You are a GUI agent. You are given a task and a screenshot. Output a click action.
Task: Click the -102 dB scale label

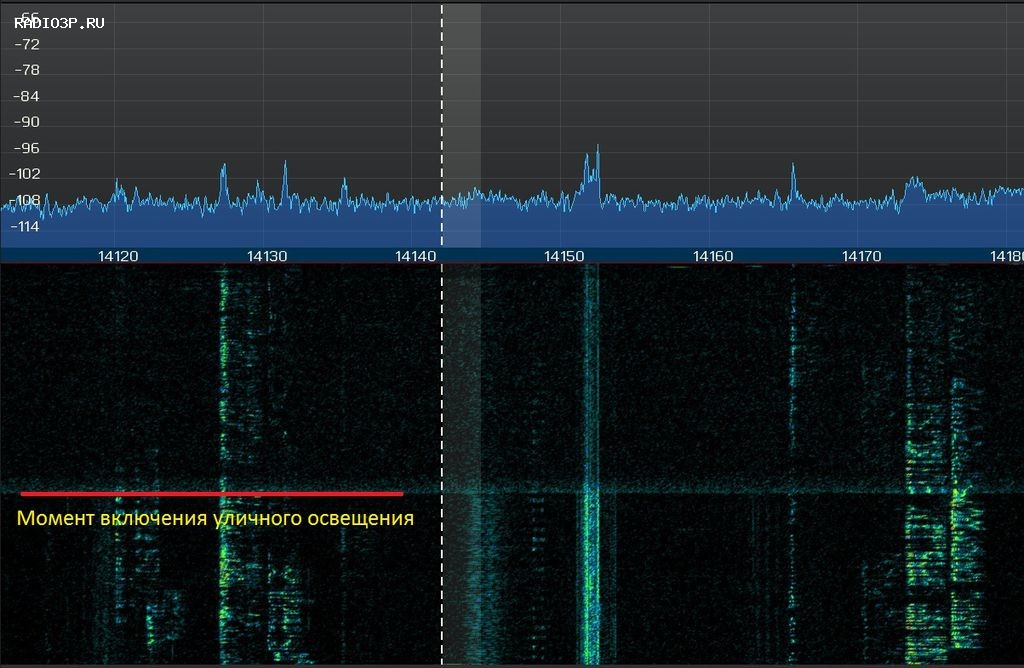click(x=23, y=174)
